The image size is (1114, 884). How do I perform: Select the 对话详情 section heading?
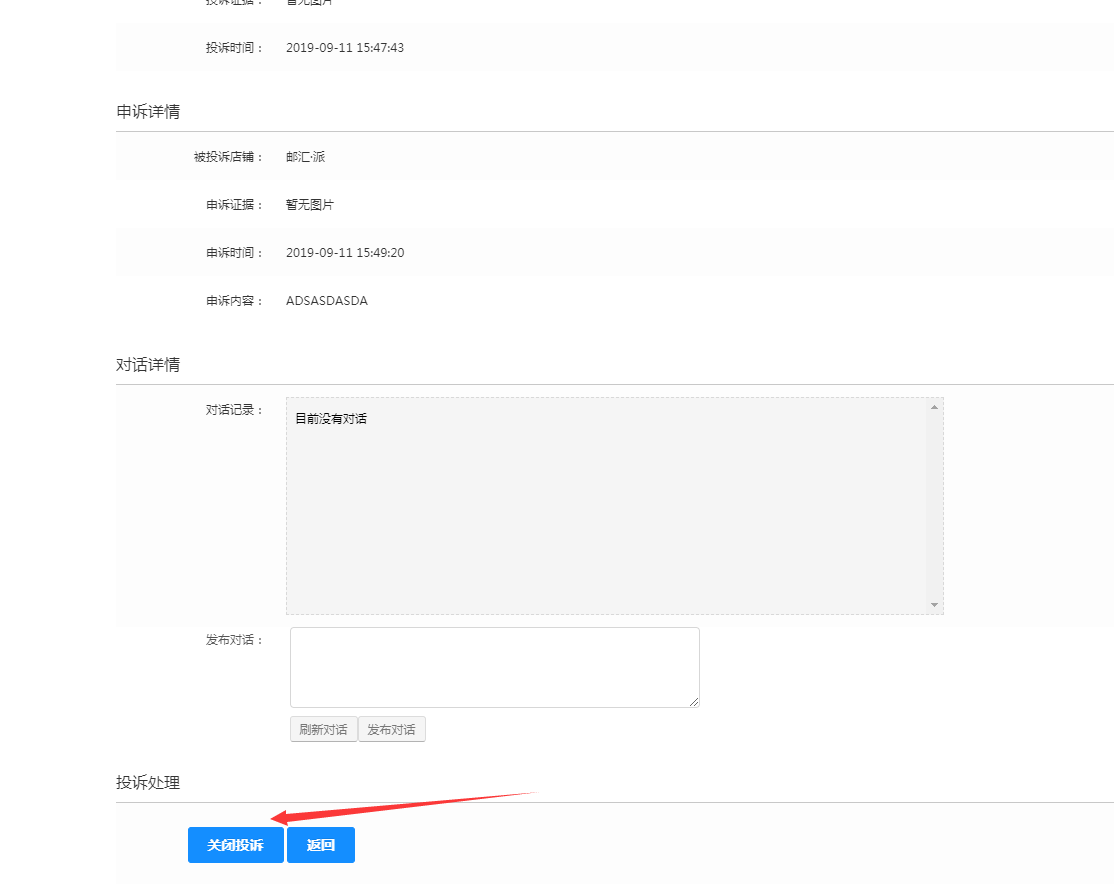click(148, 365)
